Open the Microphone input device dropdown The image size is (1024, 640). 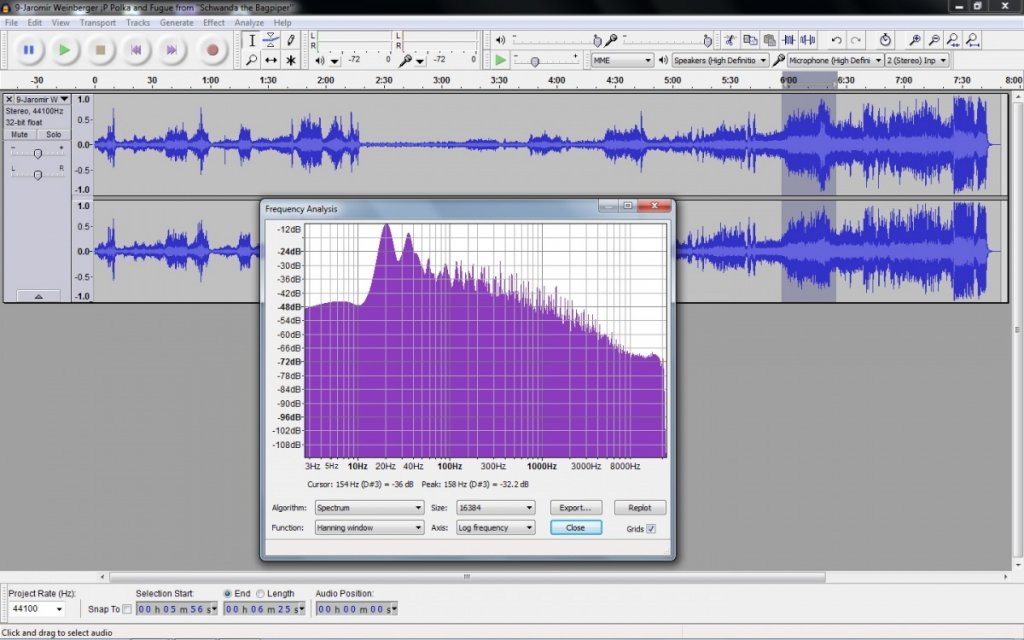(835, 60)
